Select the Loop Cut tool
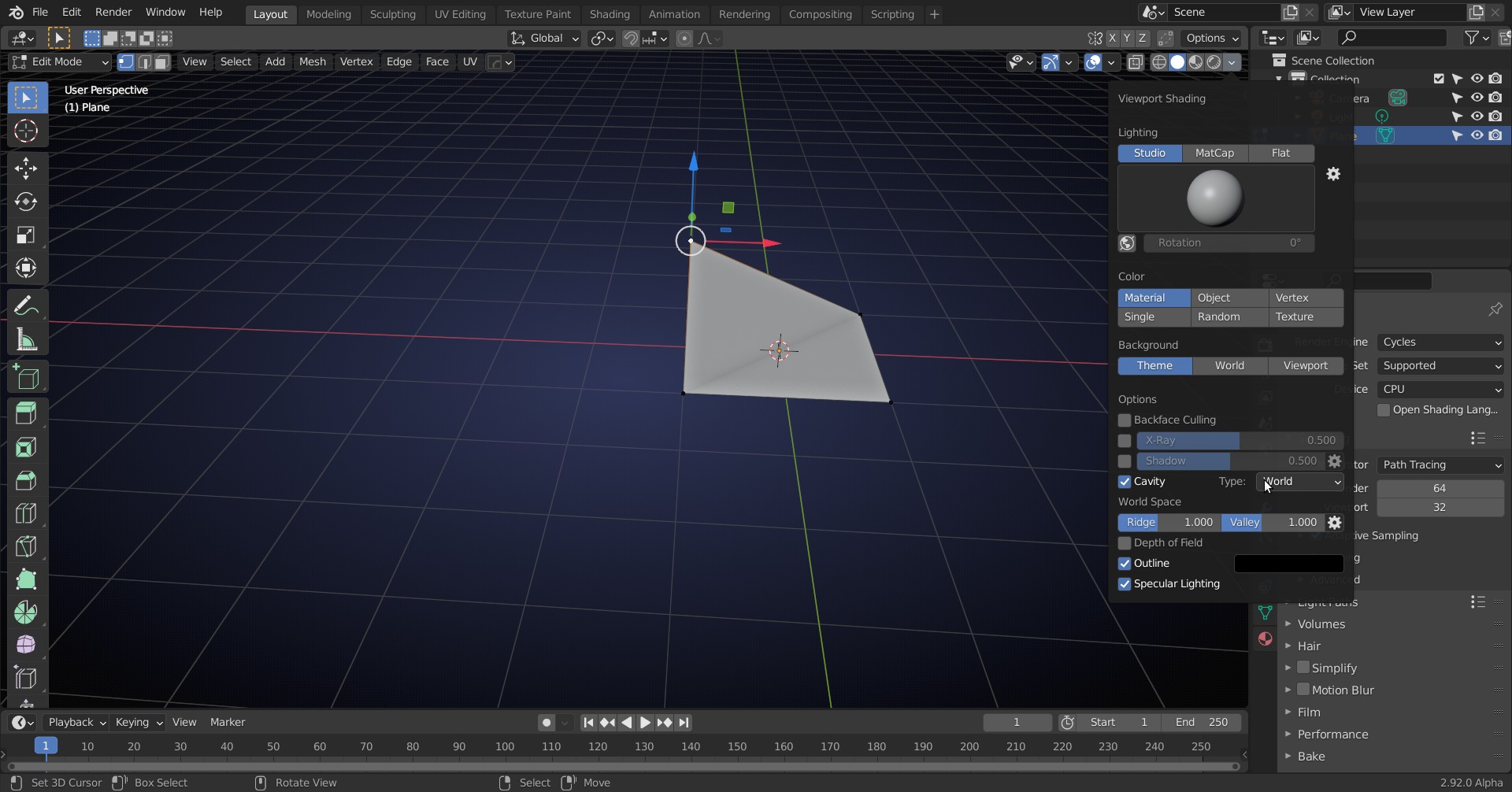This screenshot has height=792, width=1512. pyautogui.click(x=26, y=513)
